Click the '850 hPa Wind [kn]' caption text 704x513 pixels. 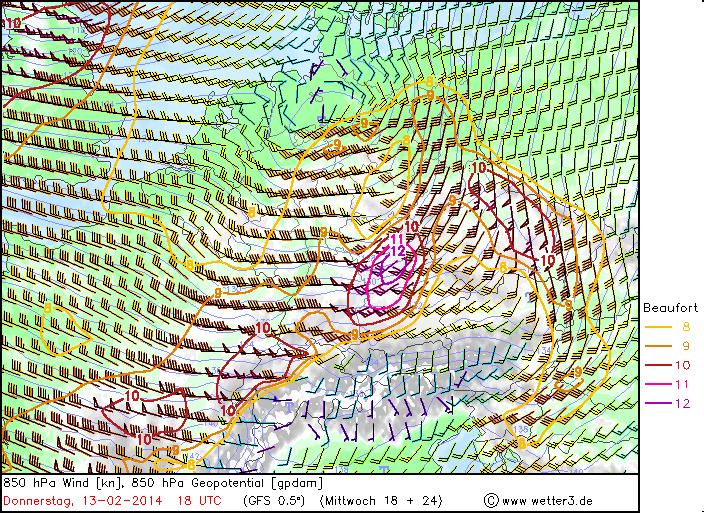(x=65, y=483)
